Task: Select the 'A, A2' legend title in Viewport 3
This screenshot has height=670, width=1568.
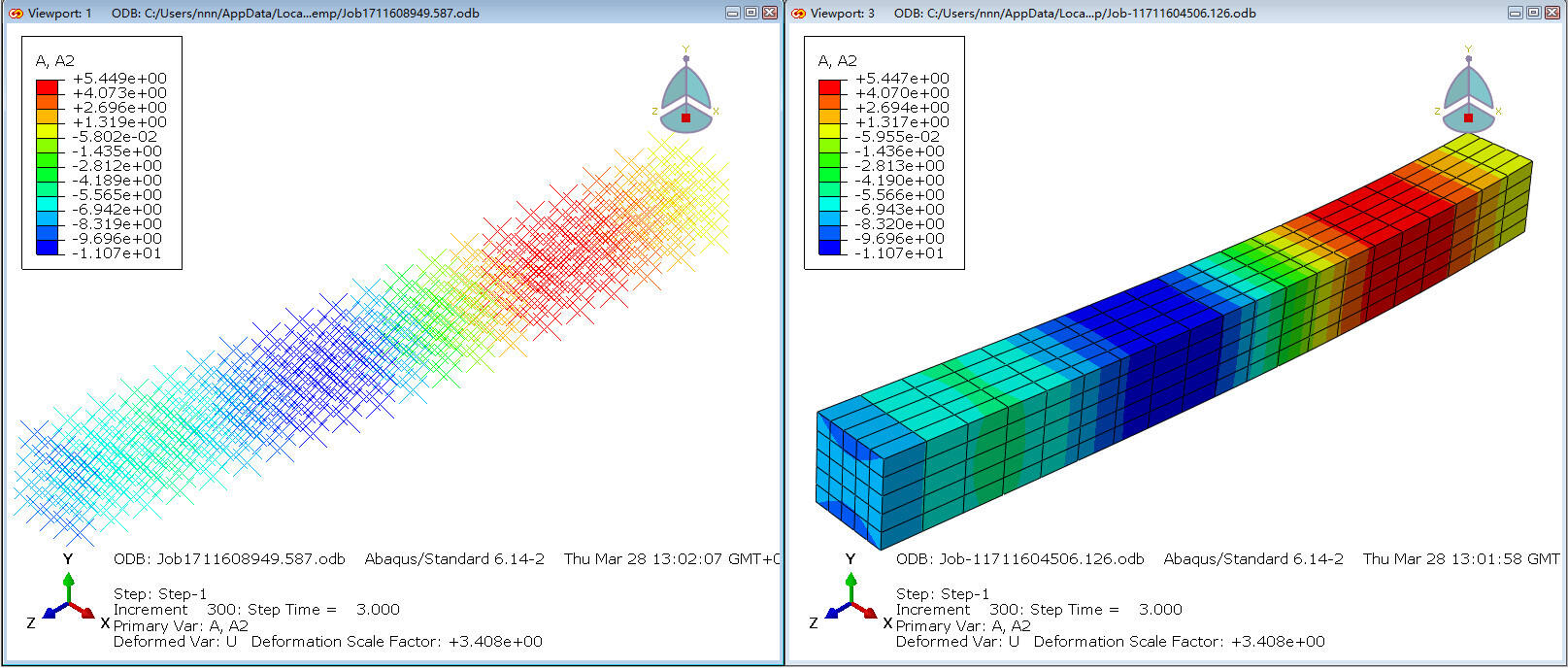Action: (x=838, y=60)
